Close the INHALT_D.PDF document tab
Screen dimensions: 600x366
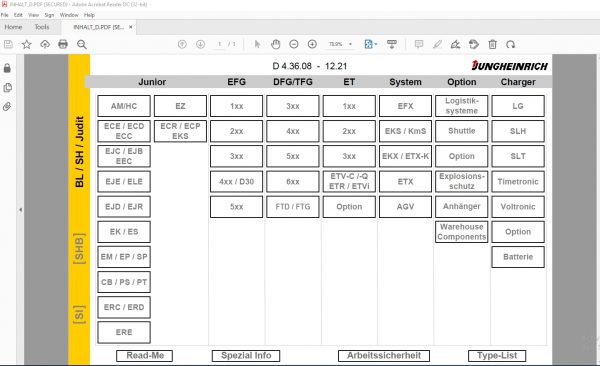point(130,27)
